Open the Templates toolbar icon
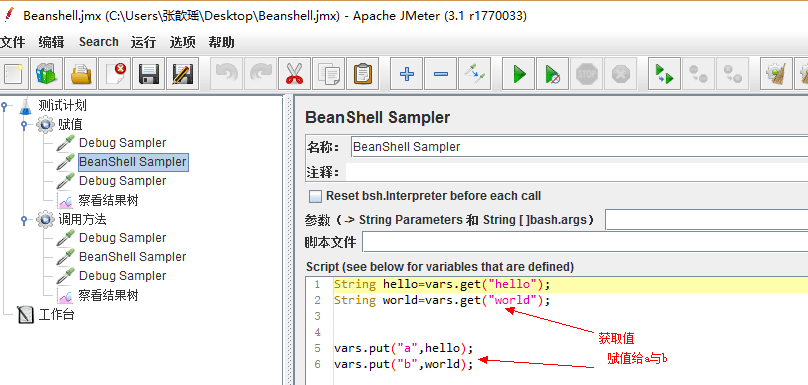 pos(47,74)
